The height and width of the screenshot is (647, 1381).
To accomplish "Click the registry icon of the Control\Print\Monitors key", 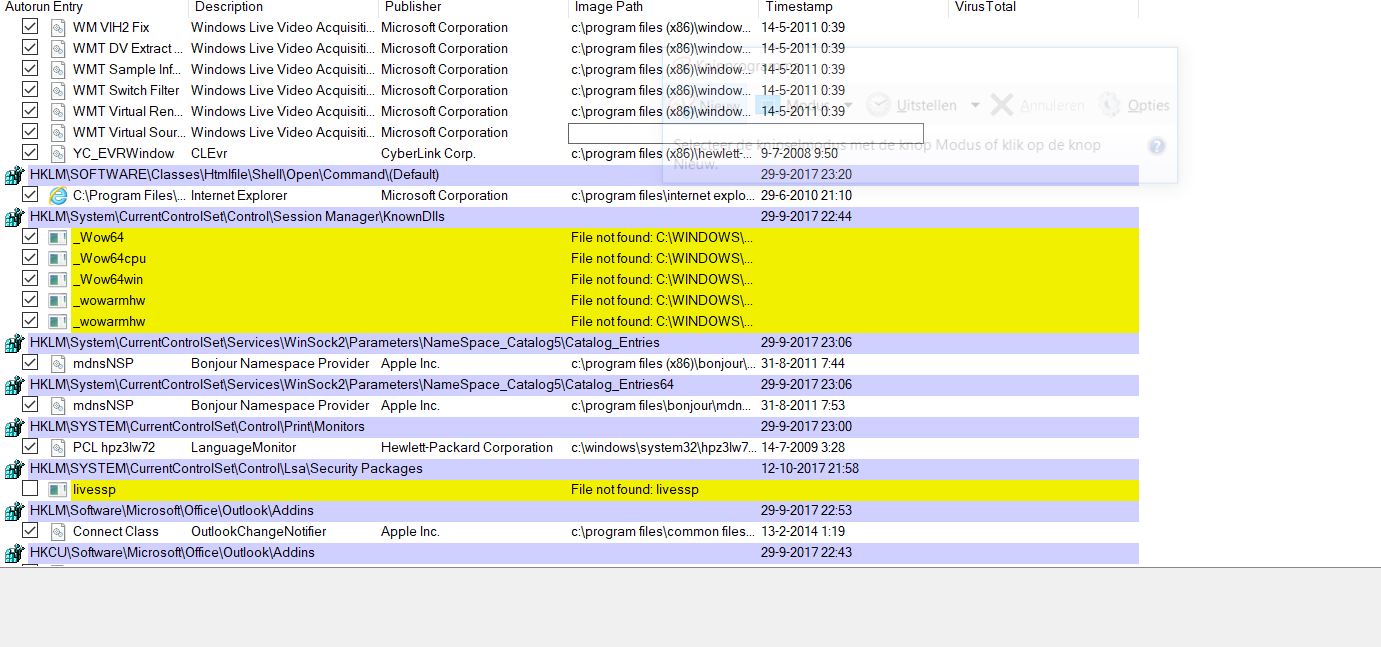I will click(x=13, y=427).
